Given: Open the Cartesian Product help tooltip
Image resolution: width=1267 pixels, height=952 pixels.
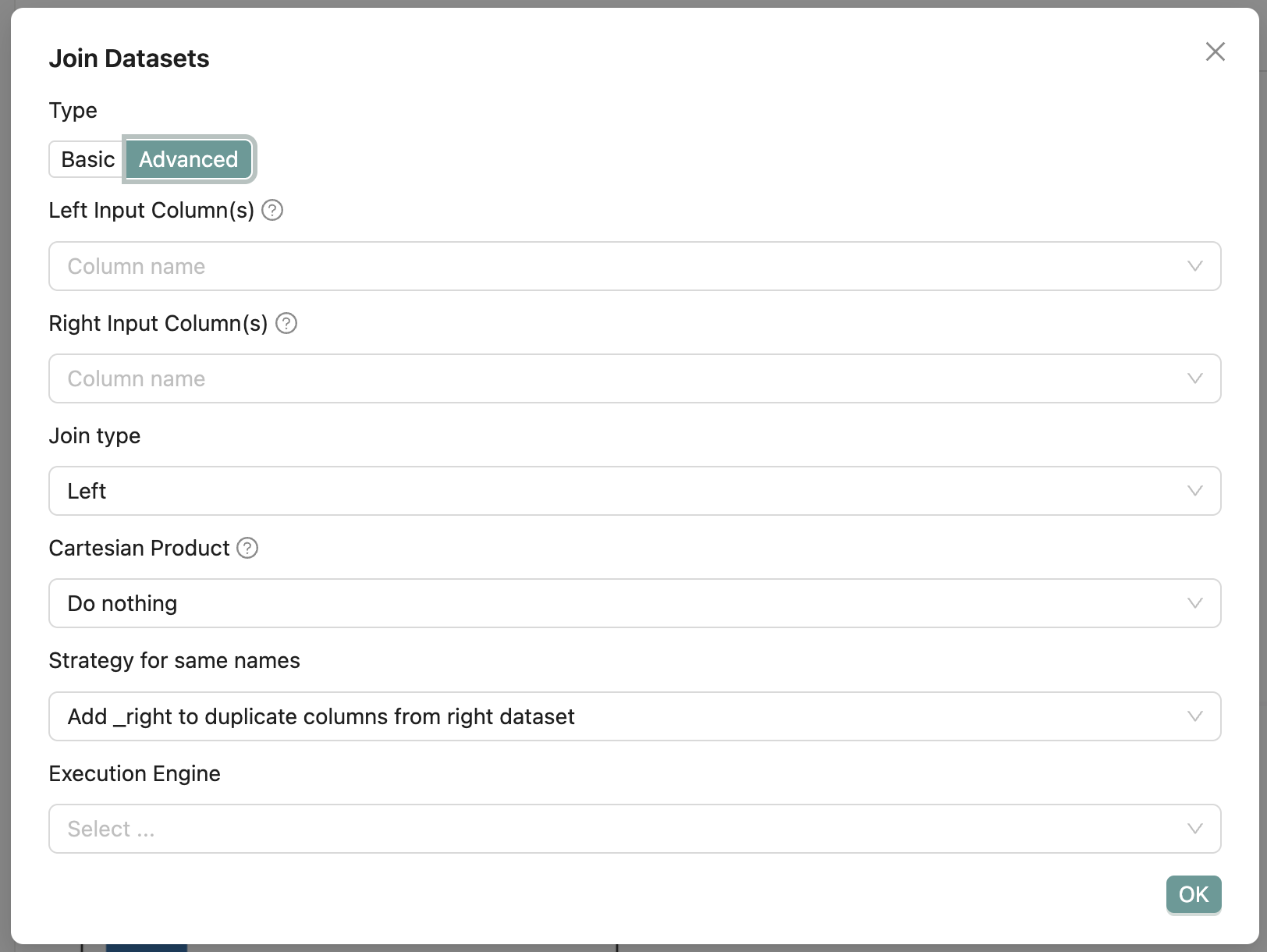Looking at the screenshot, I should [247, 548].
